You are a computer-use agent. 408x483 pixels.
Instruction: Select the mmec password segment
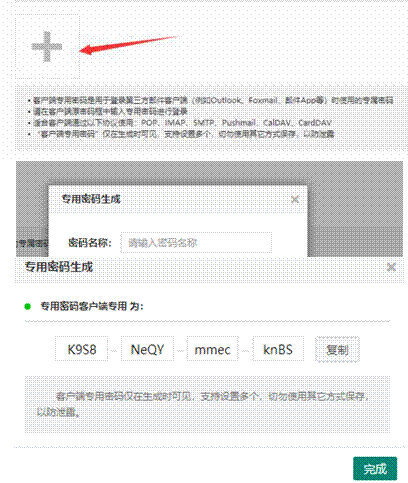pos(212,349)
